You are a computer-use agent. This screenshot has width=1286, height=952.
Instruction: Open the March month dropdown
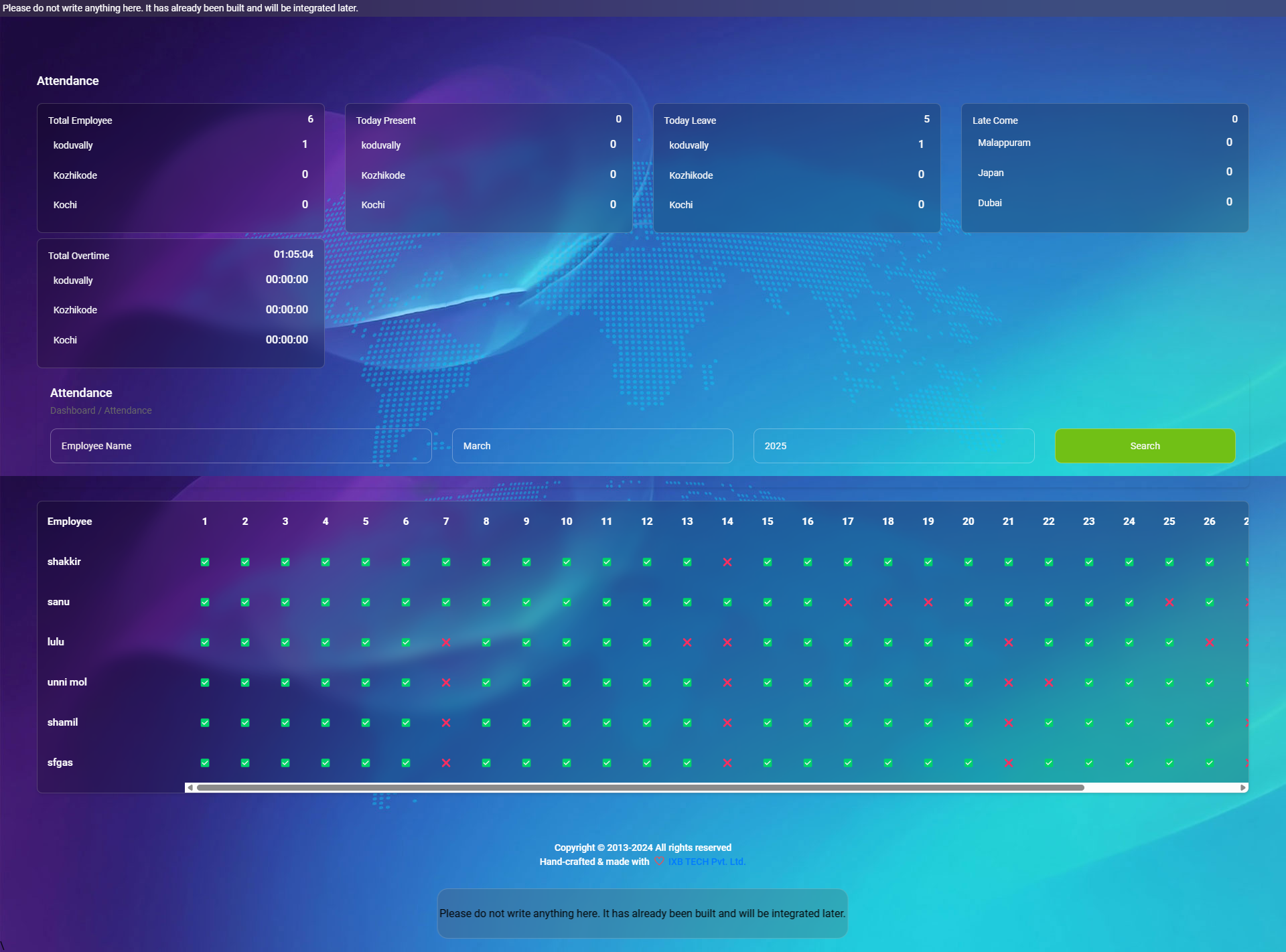(592, 446)
